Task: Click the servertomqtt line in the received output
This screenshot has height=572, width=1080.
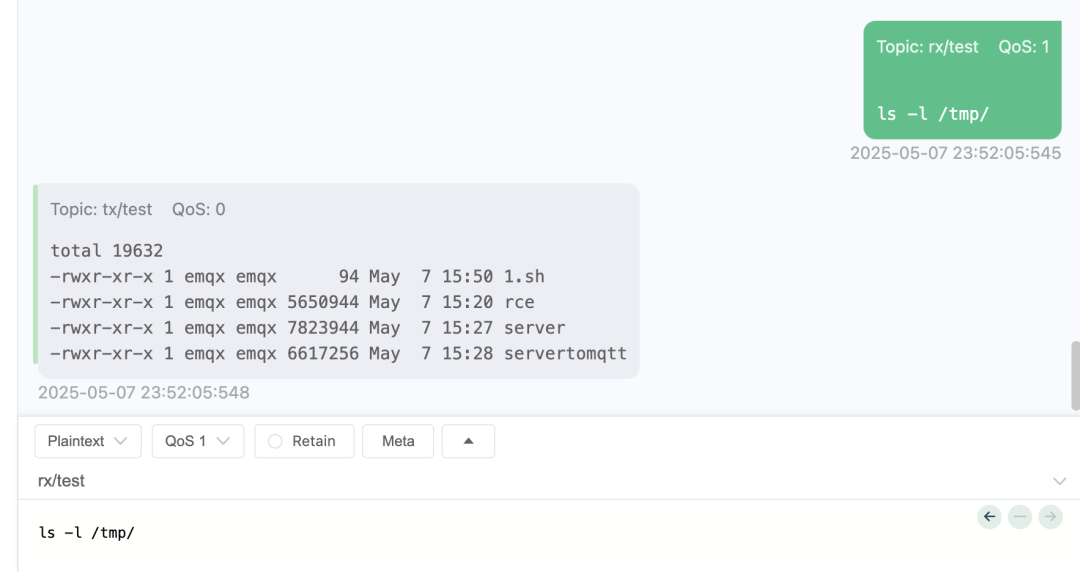Action: (x=338, y=354)
